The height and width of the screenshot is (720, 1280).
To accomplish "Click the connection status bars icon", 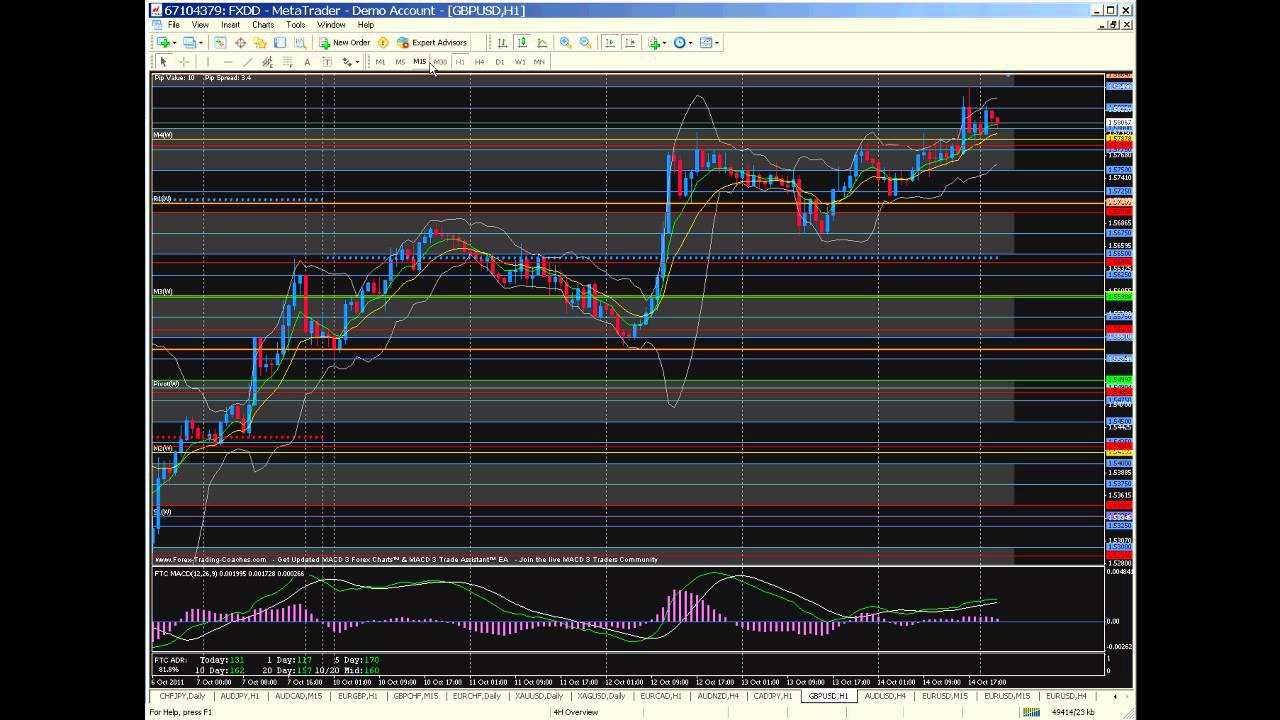I will click(1029, 712).
